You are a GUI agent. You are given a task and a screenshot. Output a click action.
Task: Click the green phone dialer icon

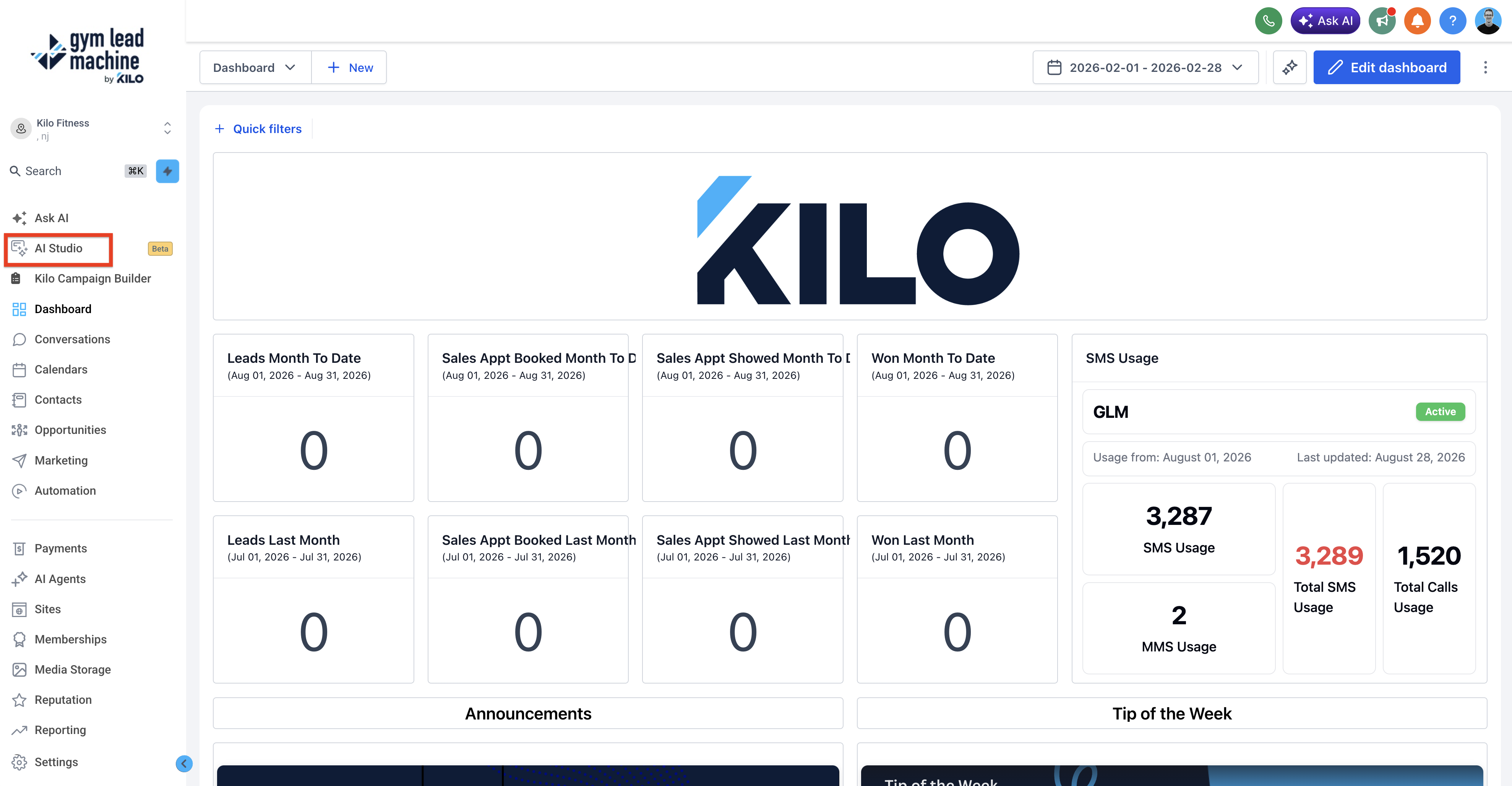[x=1269, y=21]
